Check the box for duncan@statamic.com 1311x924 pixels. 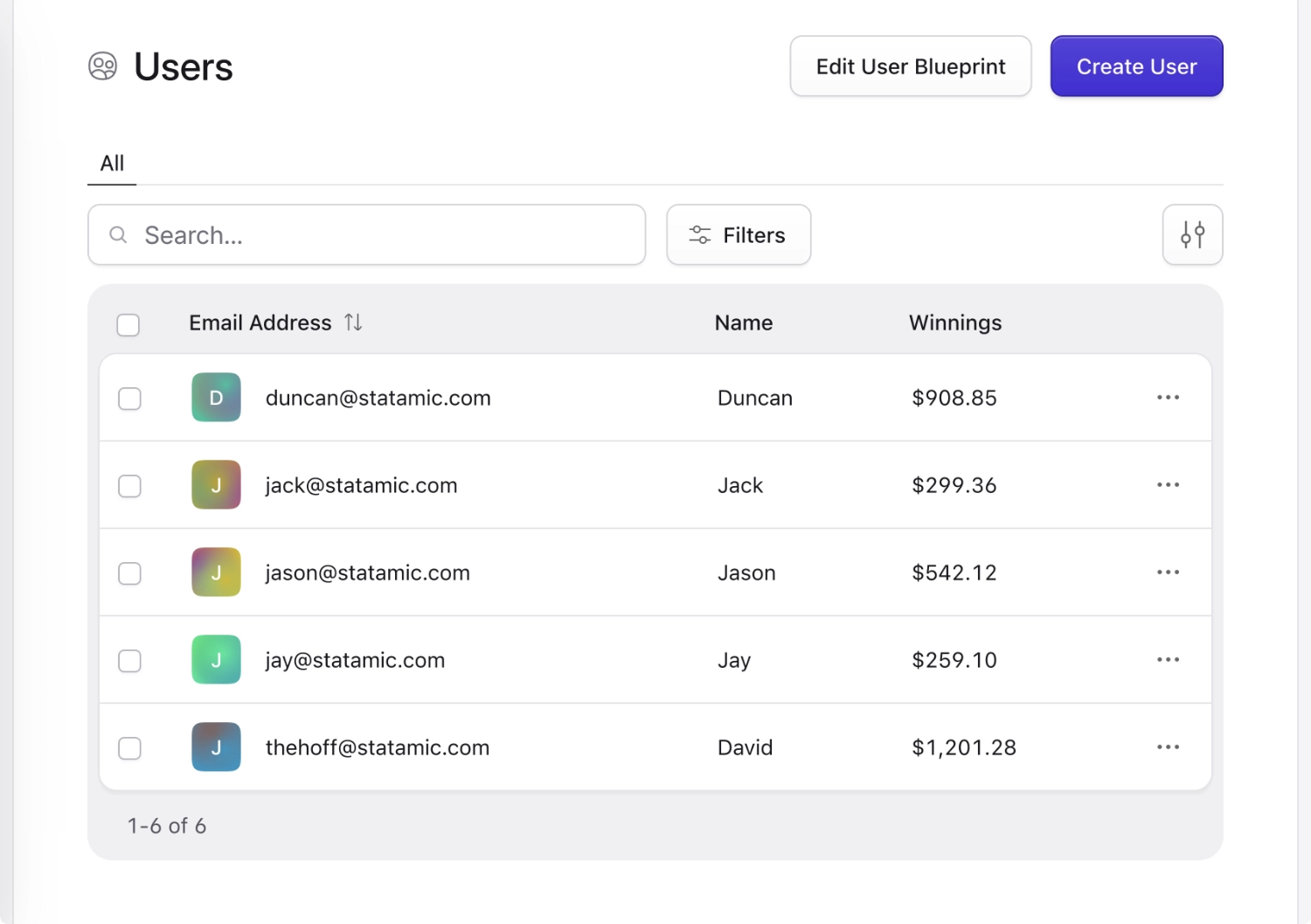coord(129,399)
